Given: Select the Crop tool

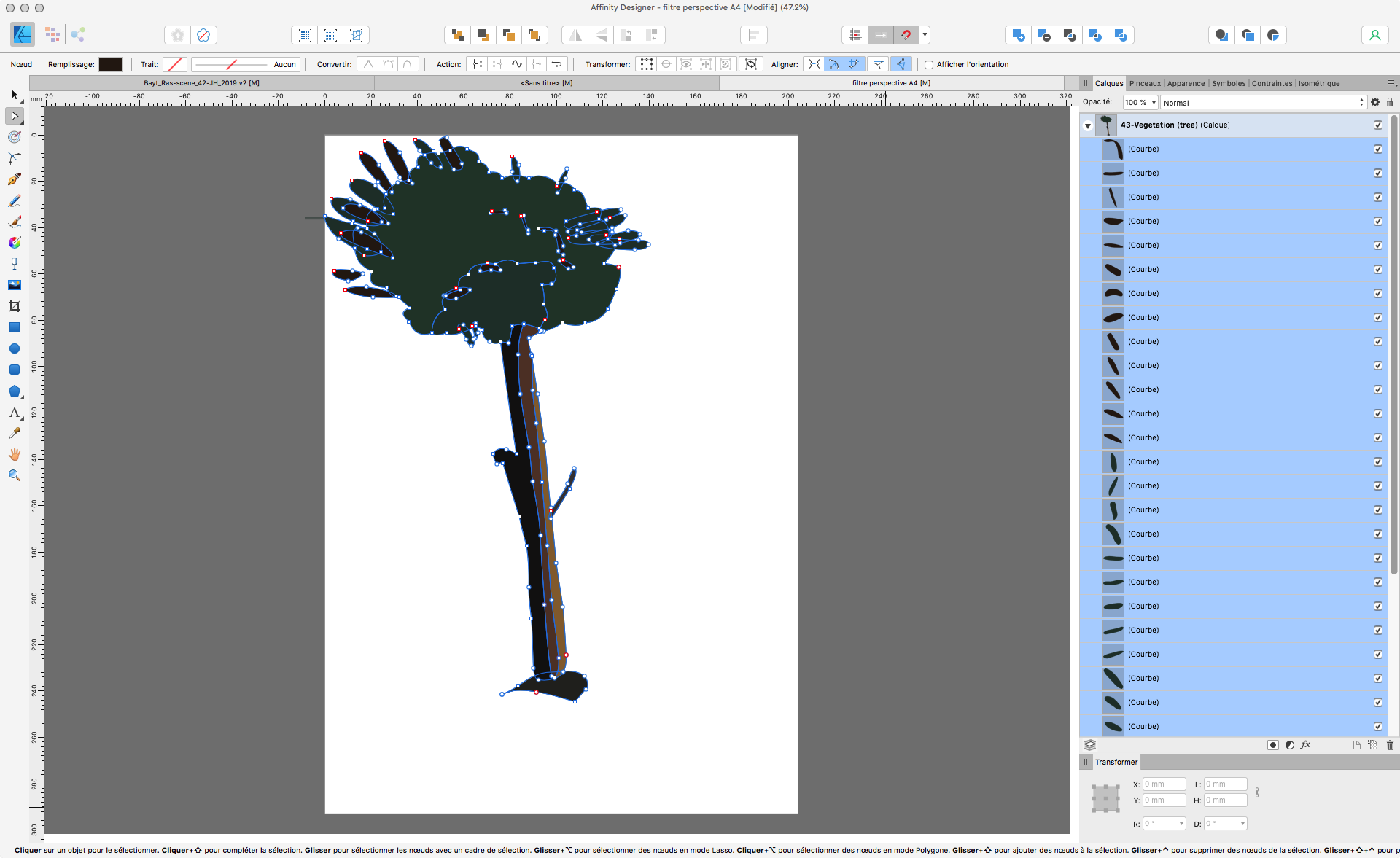Looking at the screenshot, I should click(x=15, y=306).
